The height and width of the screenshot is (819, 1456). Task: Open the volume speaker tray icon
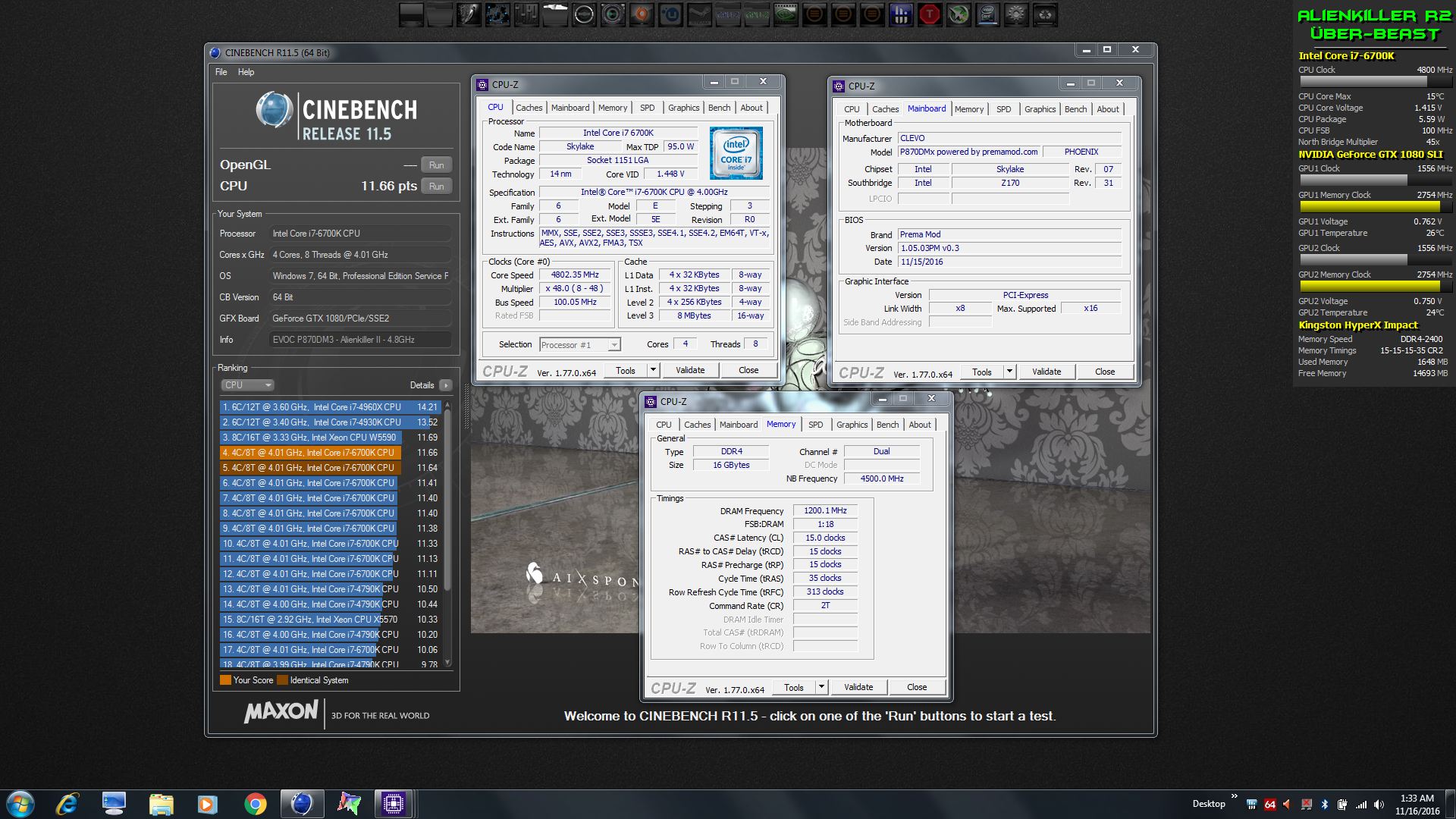(x=1379, y=805)
